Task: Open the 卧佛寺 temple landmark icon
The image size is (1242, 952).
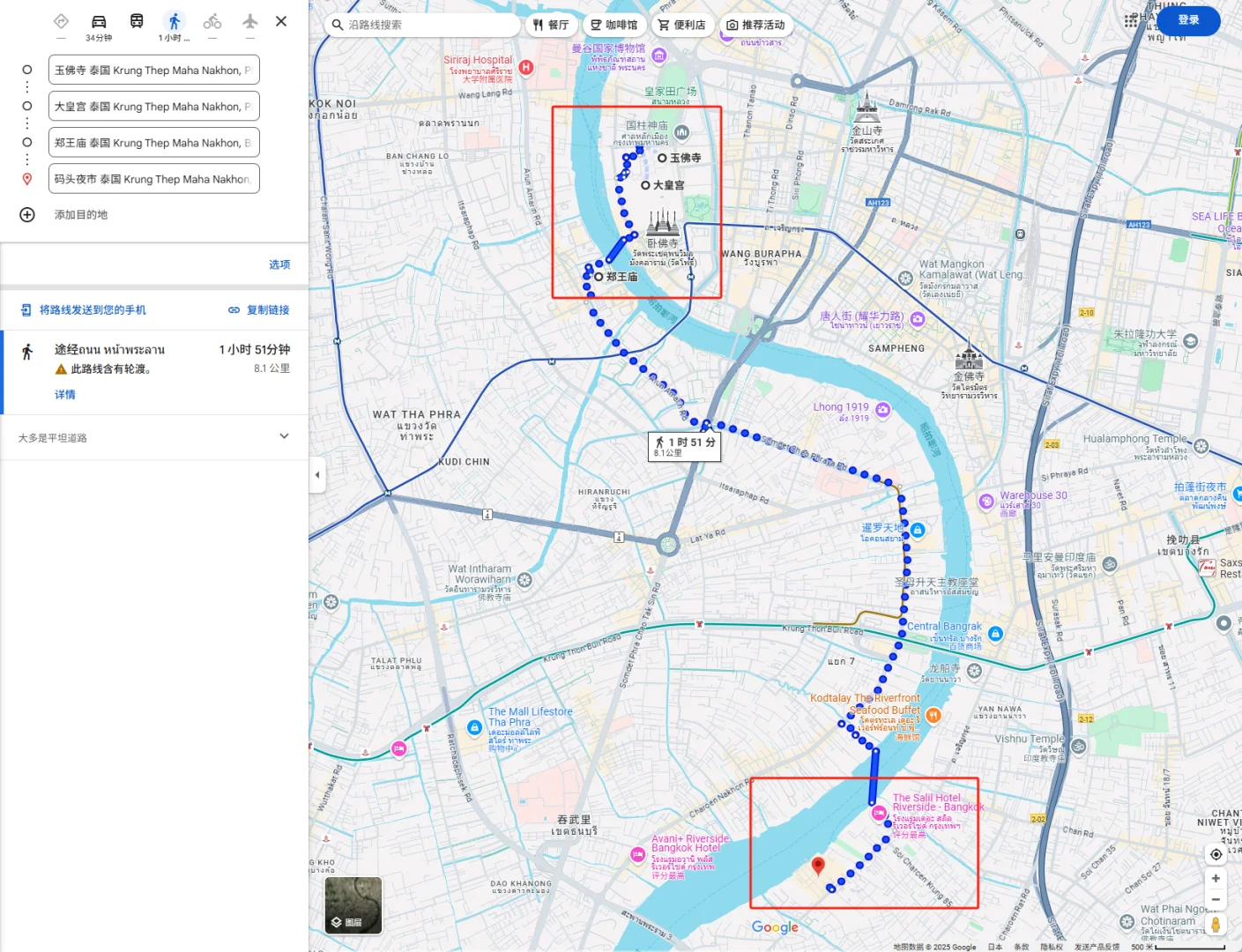Action: point(663,222)
